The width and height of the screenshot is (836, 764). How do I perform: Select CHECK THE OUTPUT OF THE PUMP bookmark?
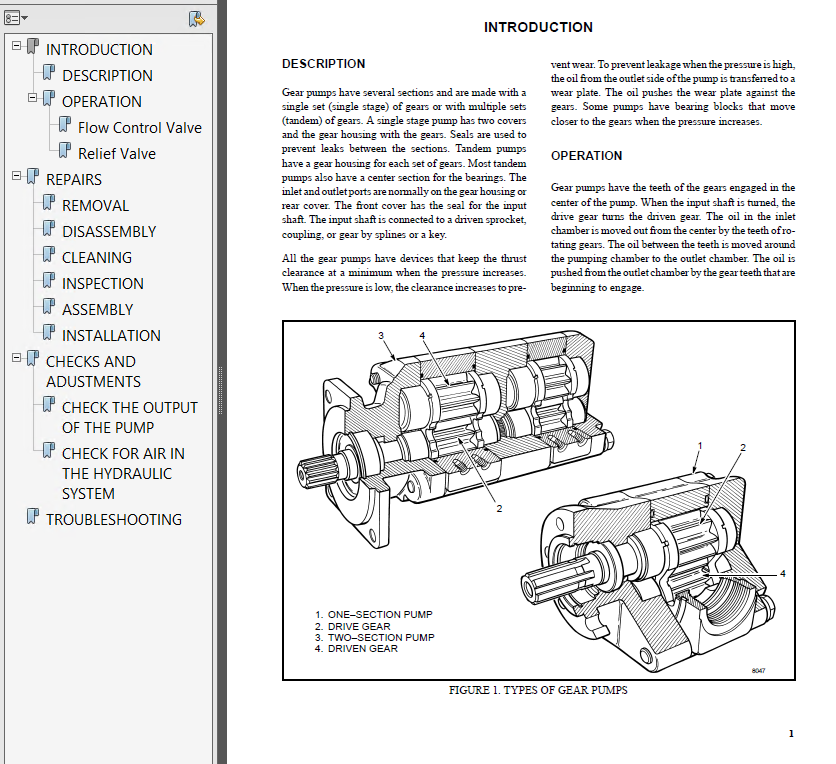130,417
